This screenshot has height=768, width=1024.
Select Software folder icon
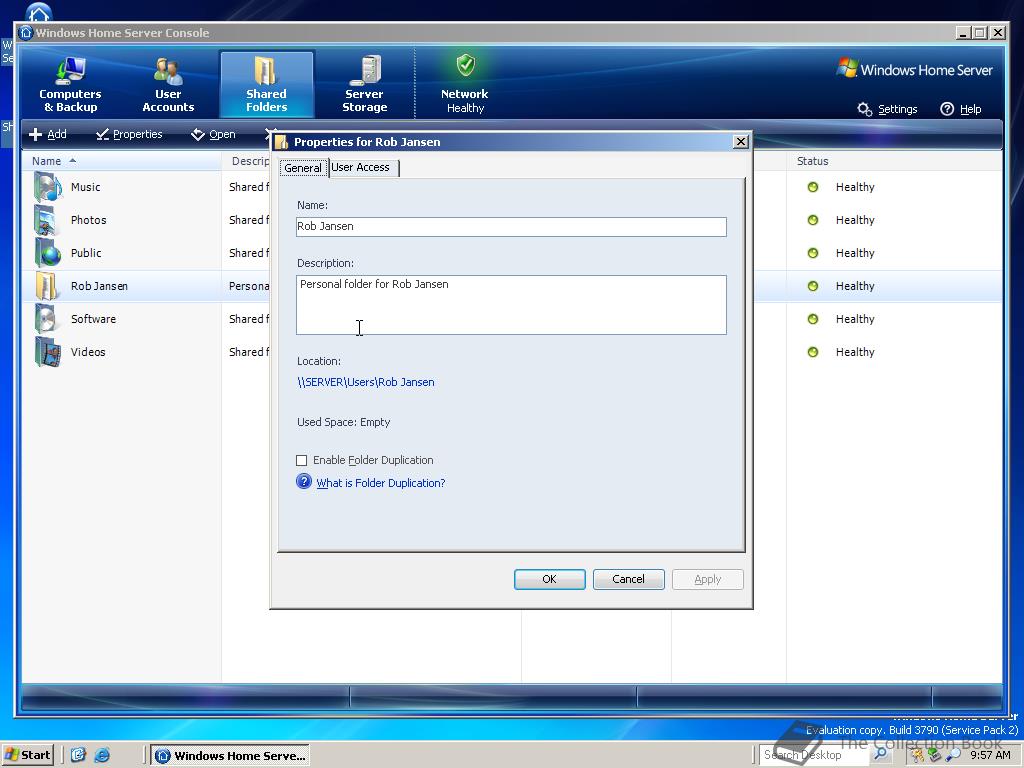(x=48, y=319)
